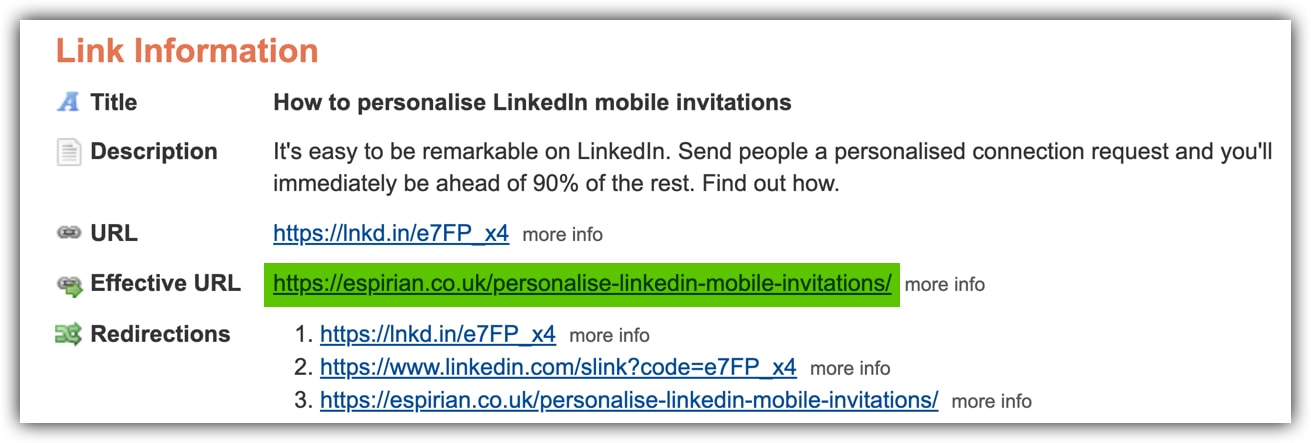
Task: Open the linkedin.com slink redirection link
Action: pos(558,367)
